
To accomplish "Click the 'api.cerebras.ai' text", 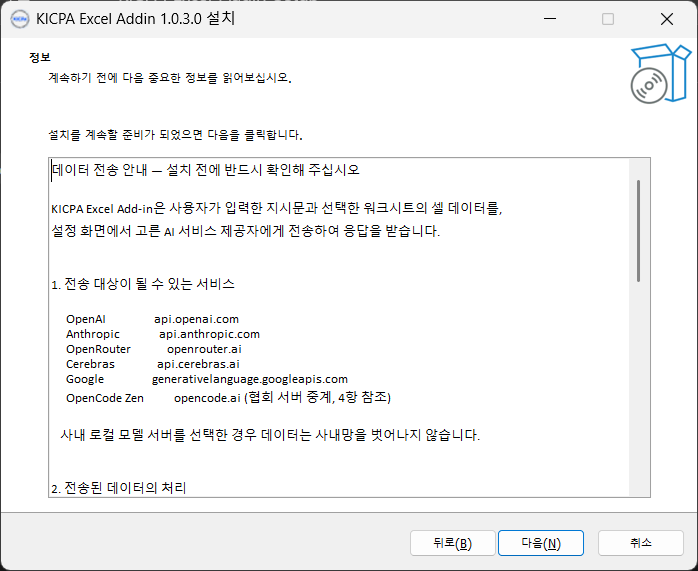I will point(198,364).
